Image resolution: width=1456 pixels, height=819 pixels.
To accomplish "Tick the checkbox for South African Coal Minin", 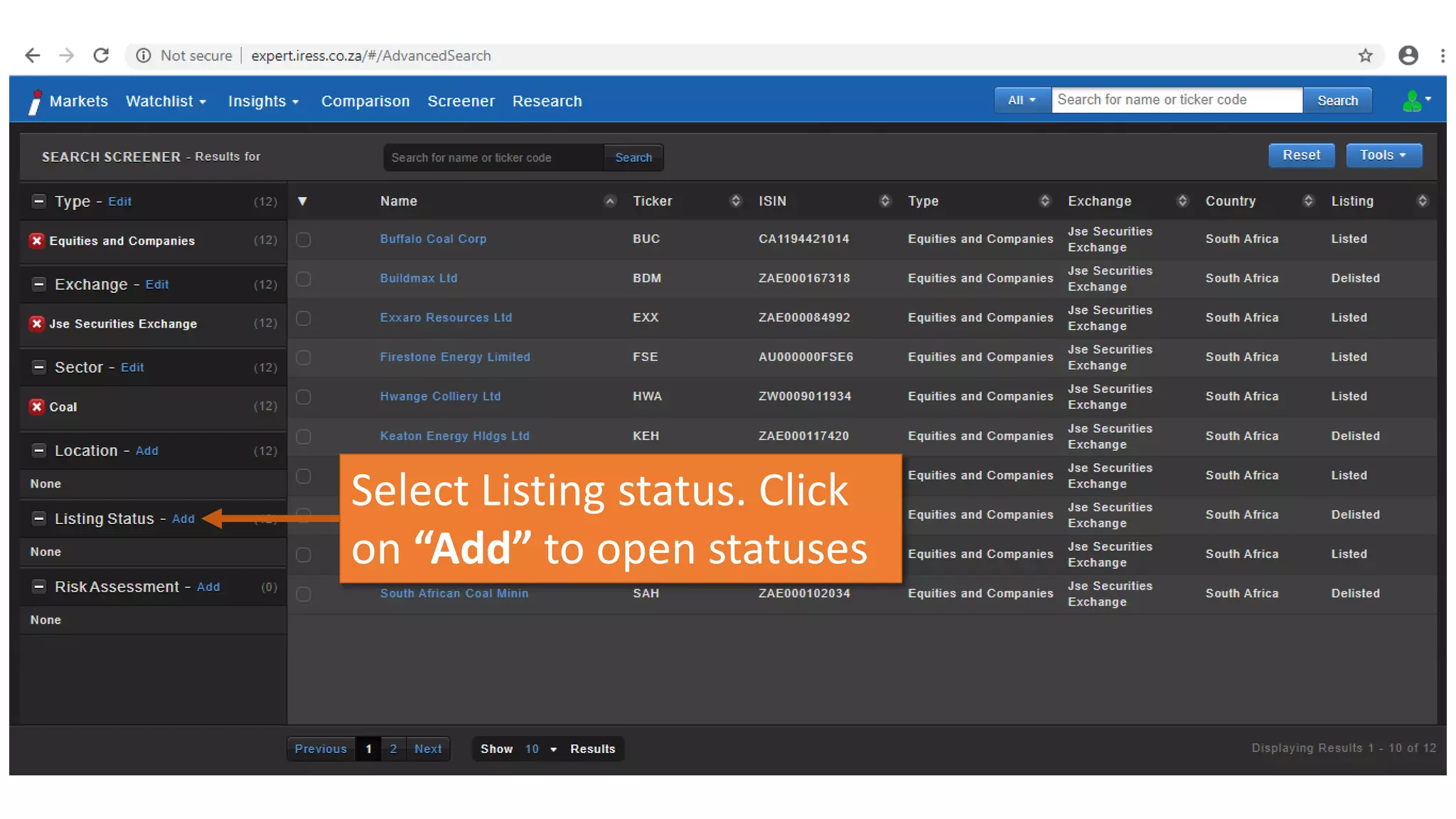I will coord(304,594).
